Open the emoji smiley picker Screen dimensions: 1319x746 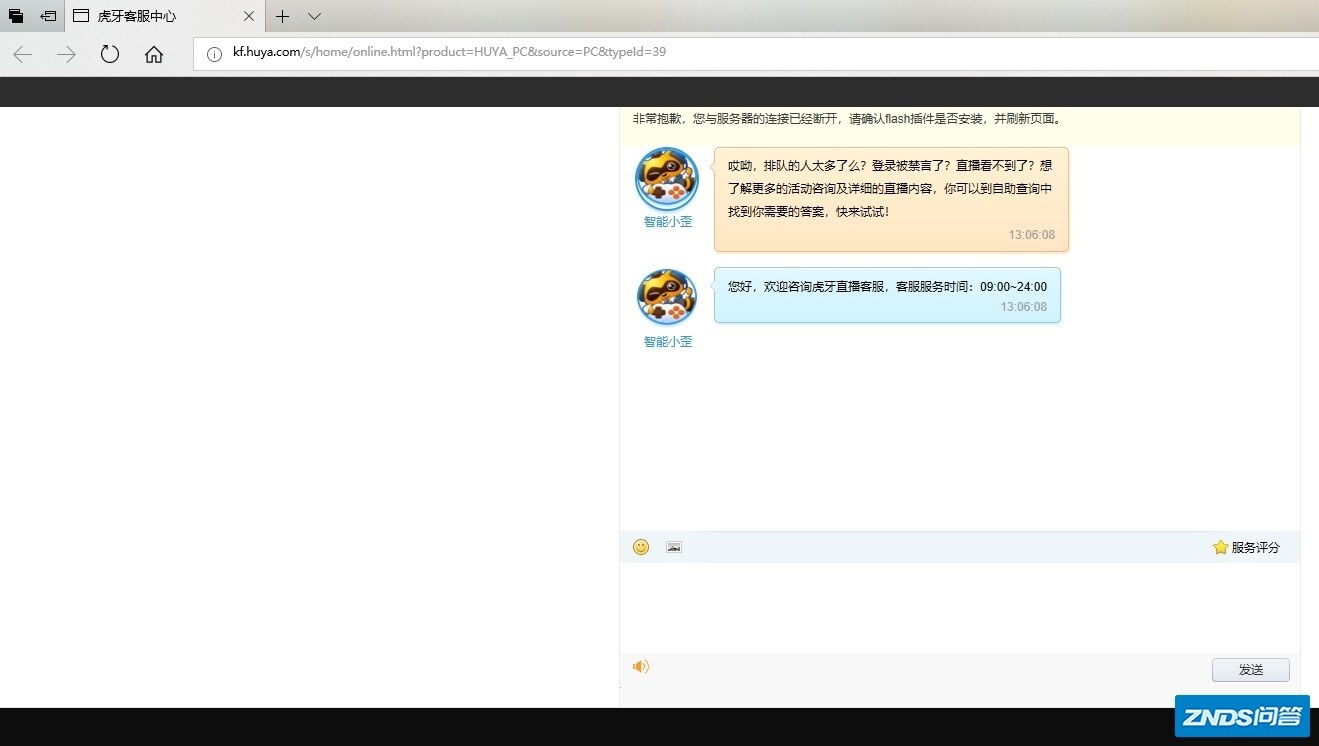click(641, 547)
